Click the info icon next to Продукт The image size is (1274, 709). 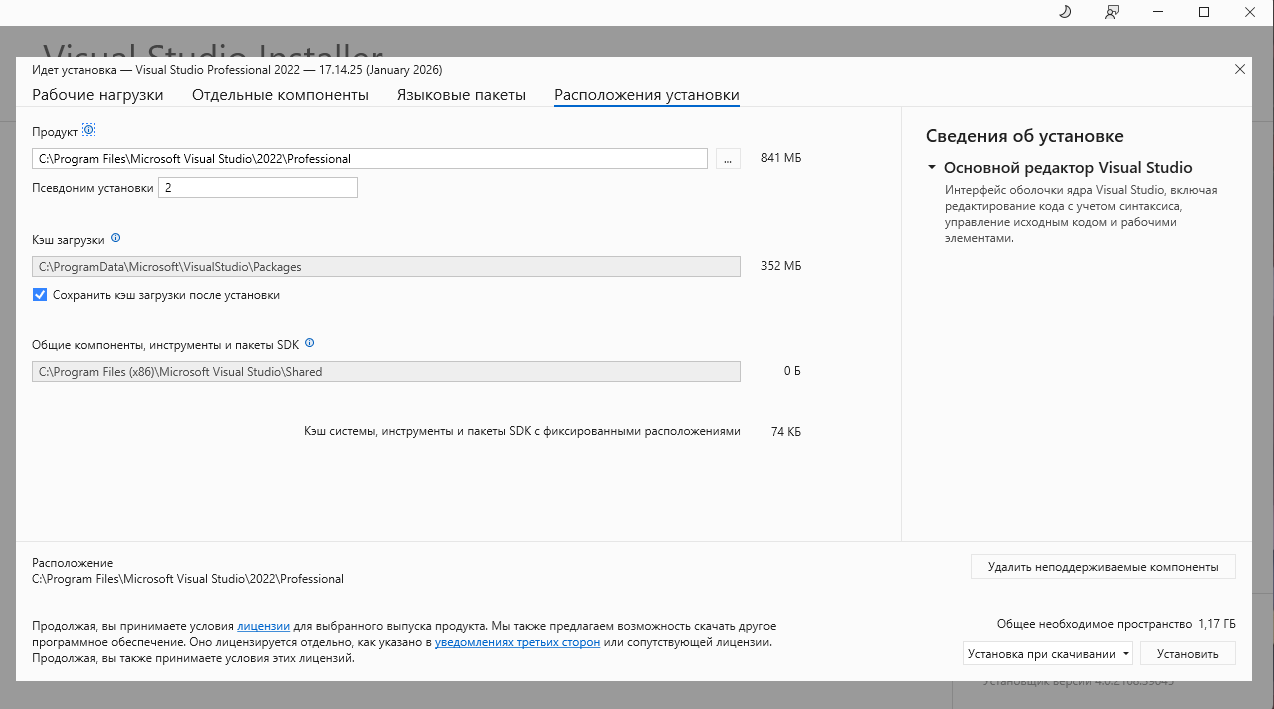tap(88, 130)
